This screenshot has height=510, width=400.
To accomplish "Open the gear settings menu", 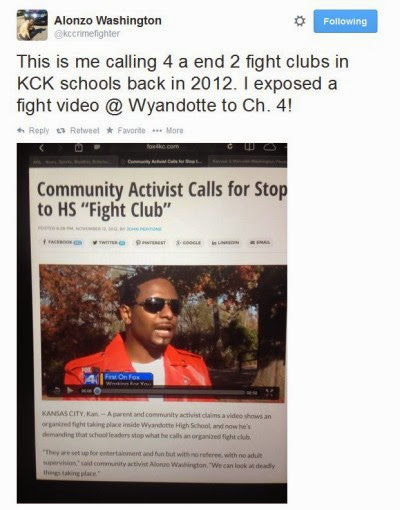I will (300, 21).
